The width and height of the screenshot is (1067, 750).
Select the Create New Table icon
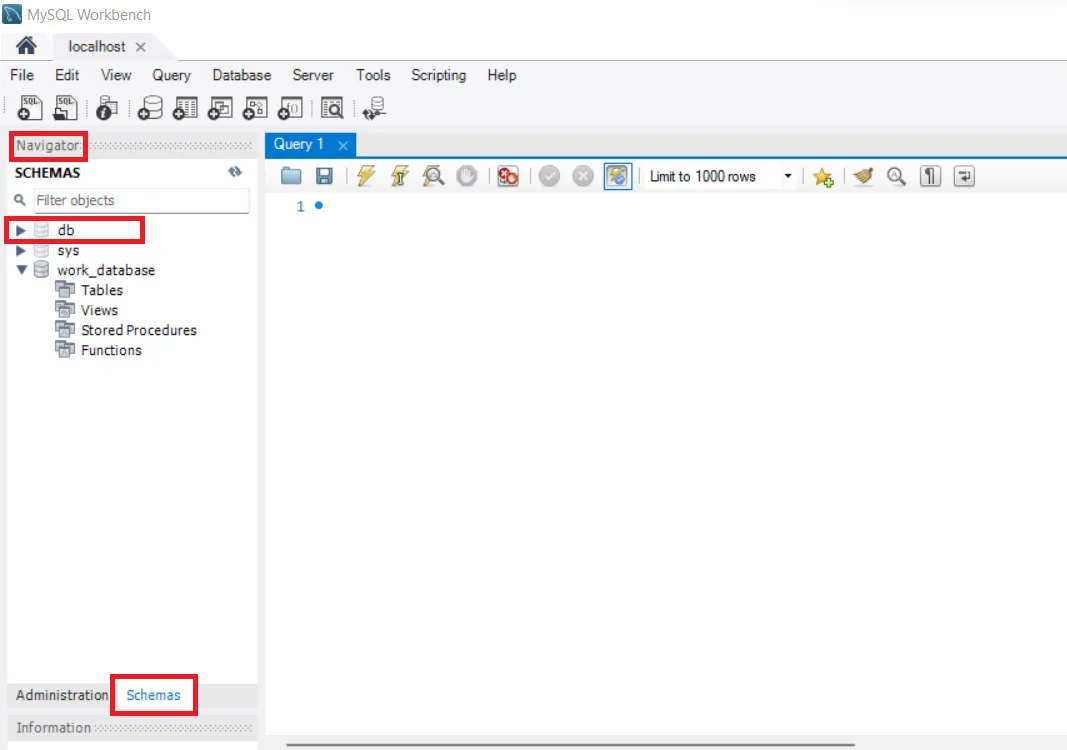tap(184, 107)
